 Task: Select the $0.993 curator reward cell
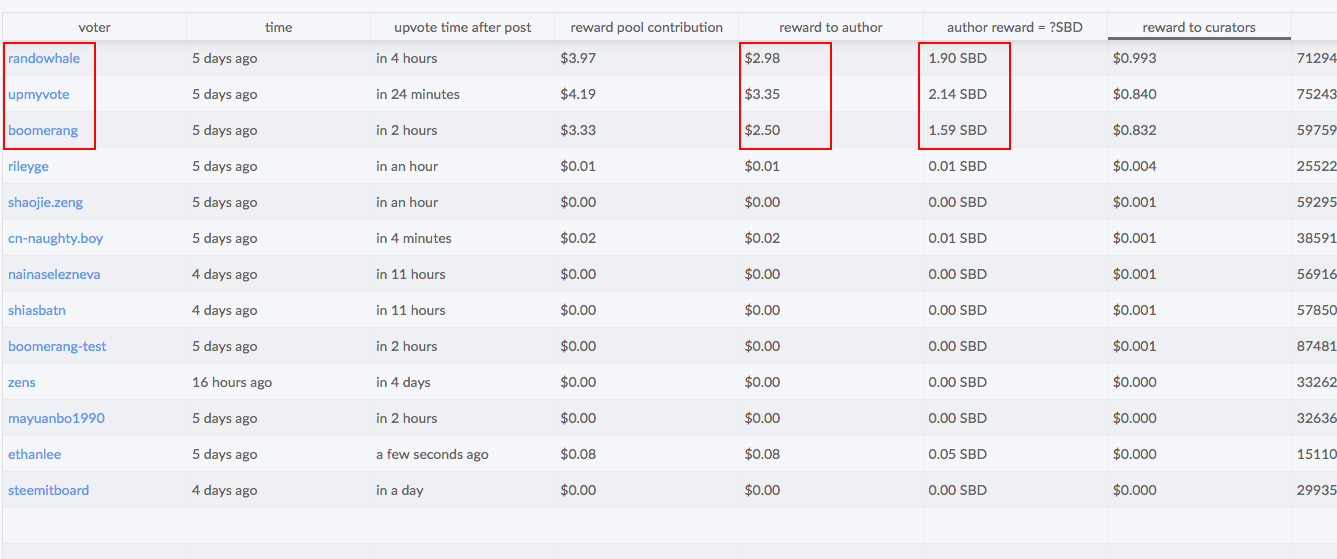(1199, 58)
